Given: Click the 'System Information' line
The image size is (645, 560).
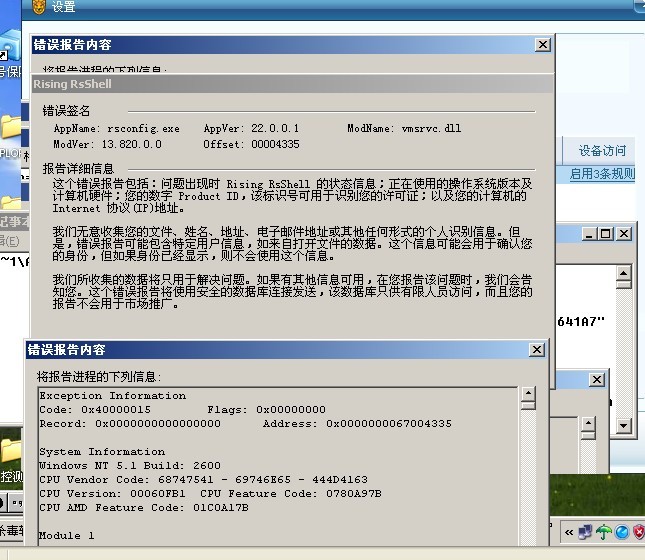Looking at the screenshot, I should 102,452.
